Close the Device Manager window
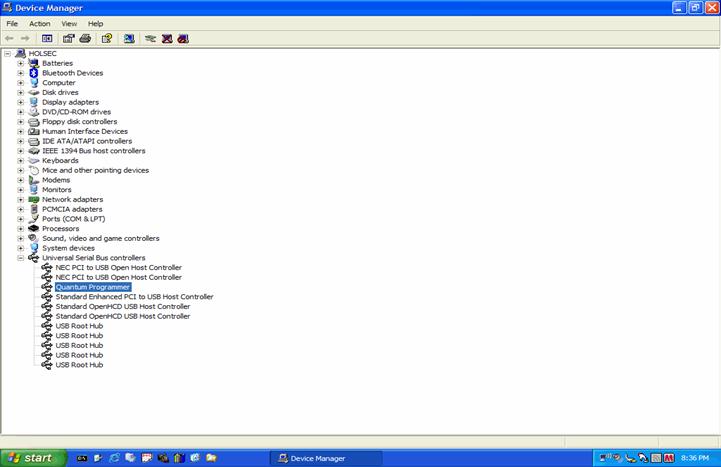 click(x=712, y=8)
